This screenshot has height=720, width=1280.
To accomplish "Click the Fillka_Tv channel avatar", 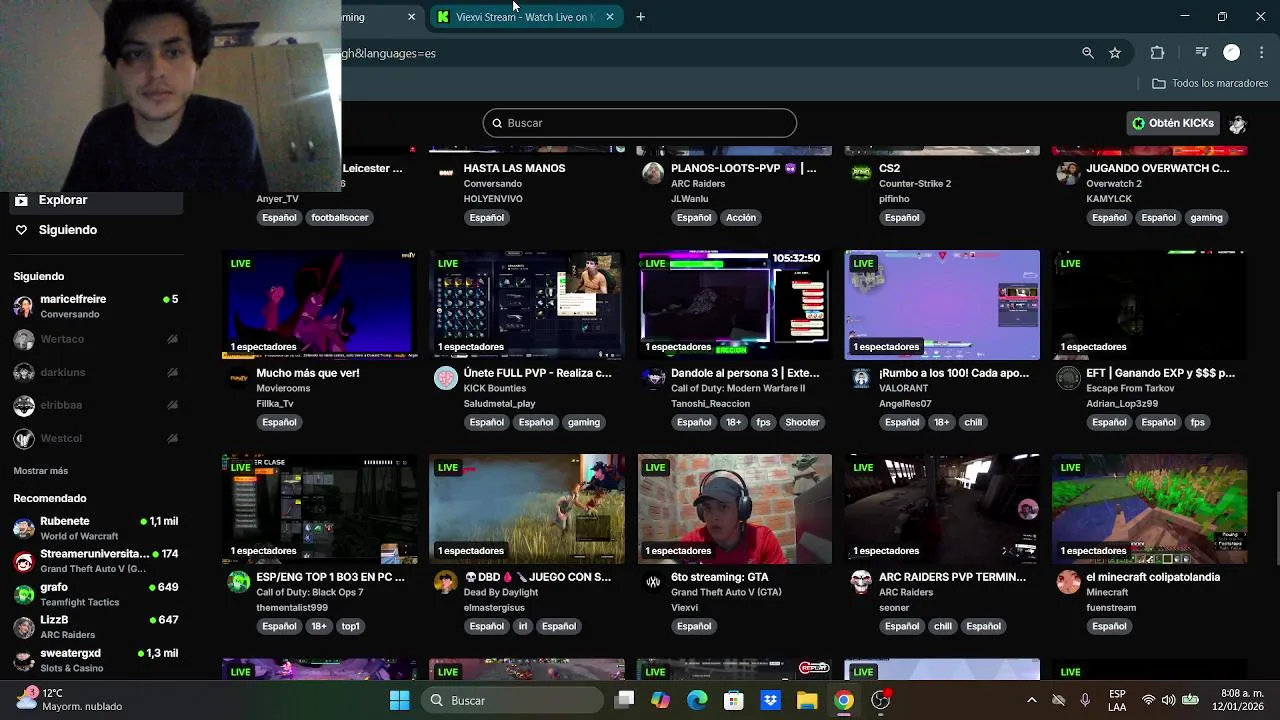I will coord(238,378).
